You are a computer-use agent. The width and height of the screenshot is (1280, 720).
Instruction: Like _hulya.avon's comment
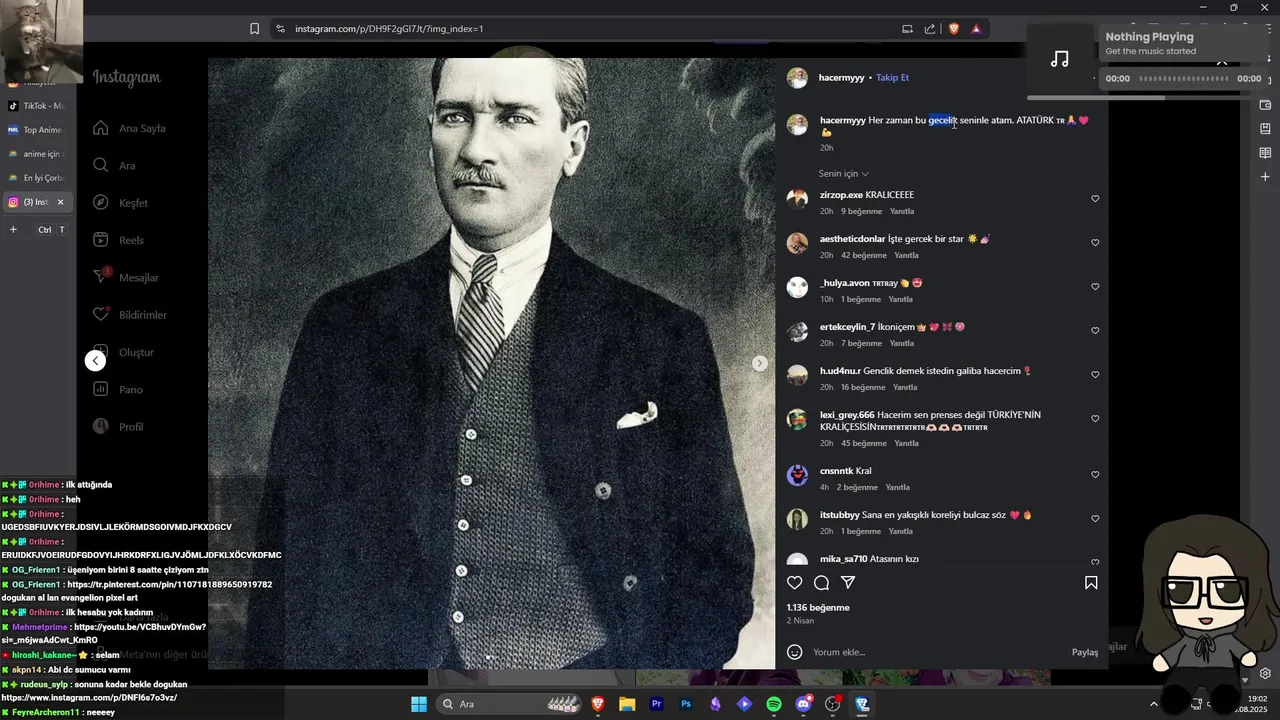pos(1095,287)
